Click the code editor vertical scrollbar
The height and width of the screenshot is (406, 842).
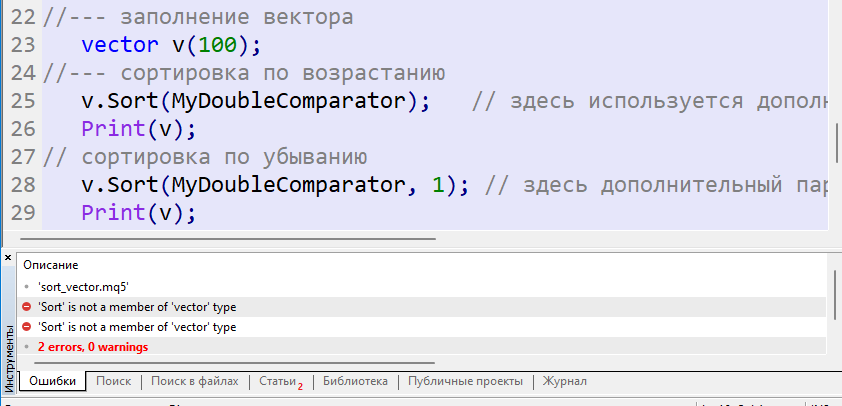(x=837, y=142)
